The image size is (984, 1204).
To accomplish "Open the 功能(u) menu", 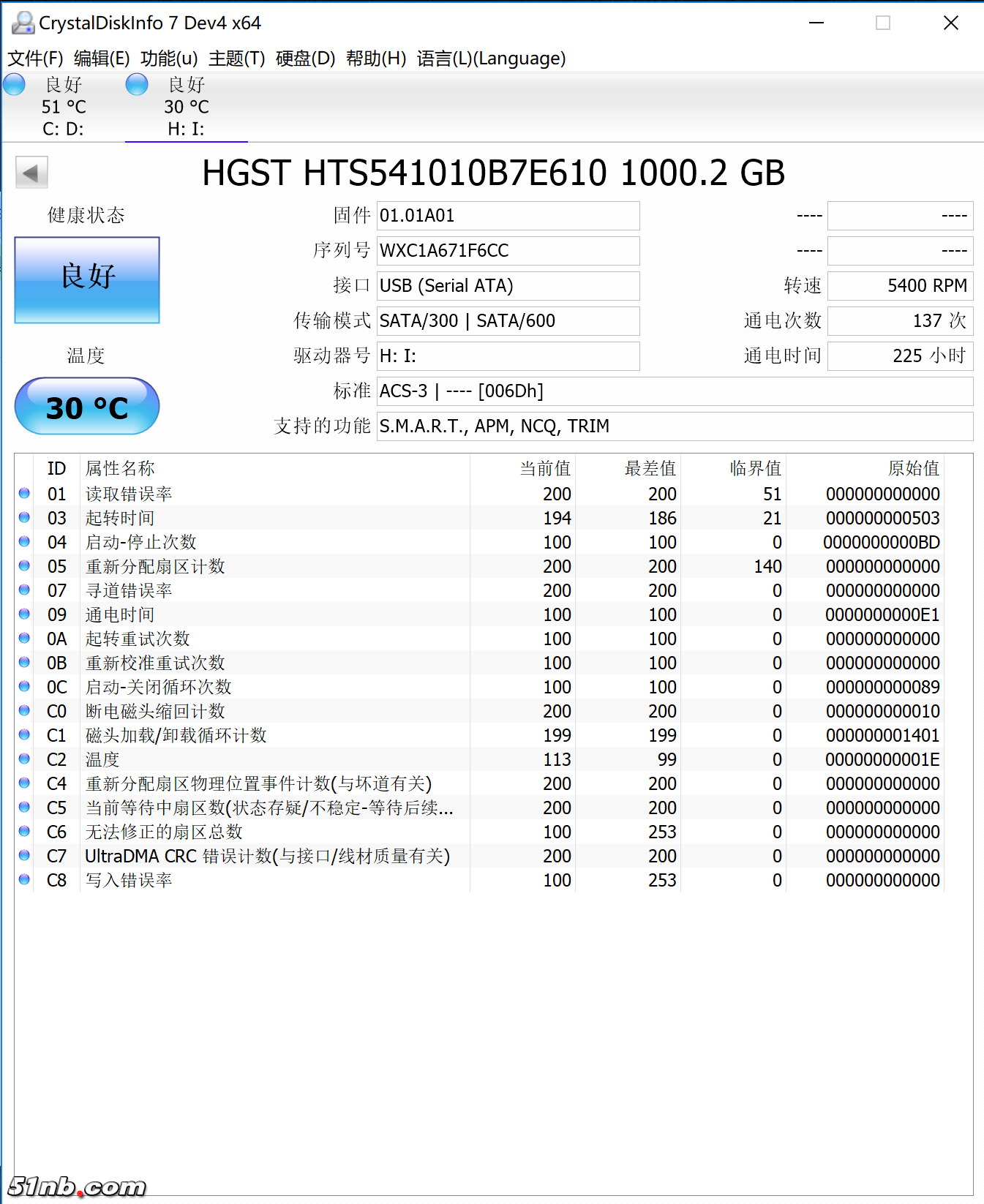I will [x=169, y=59].
